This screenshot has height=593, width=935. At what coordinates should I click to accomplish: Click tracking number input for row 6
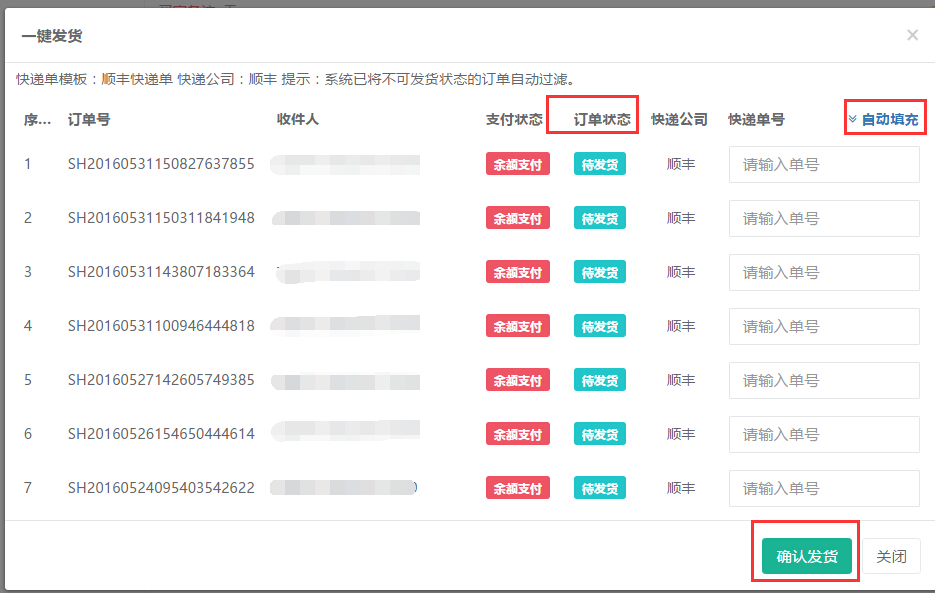coord(824,434)
